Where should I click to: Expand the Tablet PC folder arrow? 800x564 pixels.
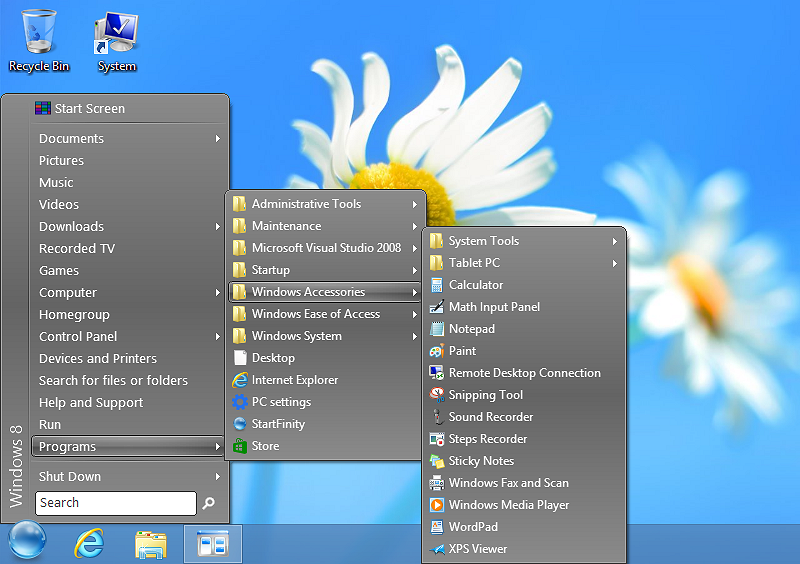[x=615, y=263]
